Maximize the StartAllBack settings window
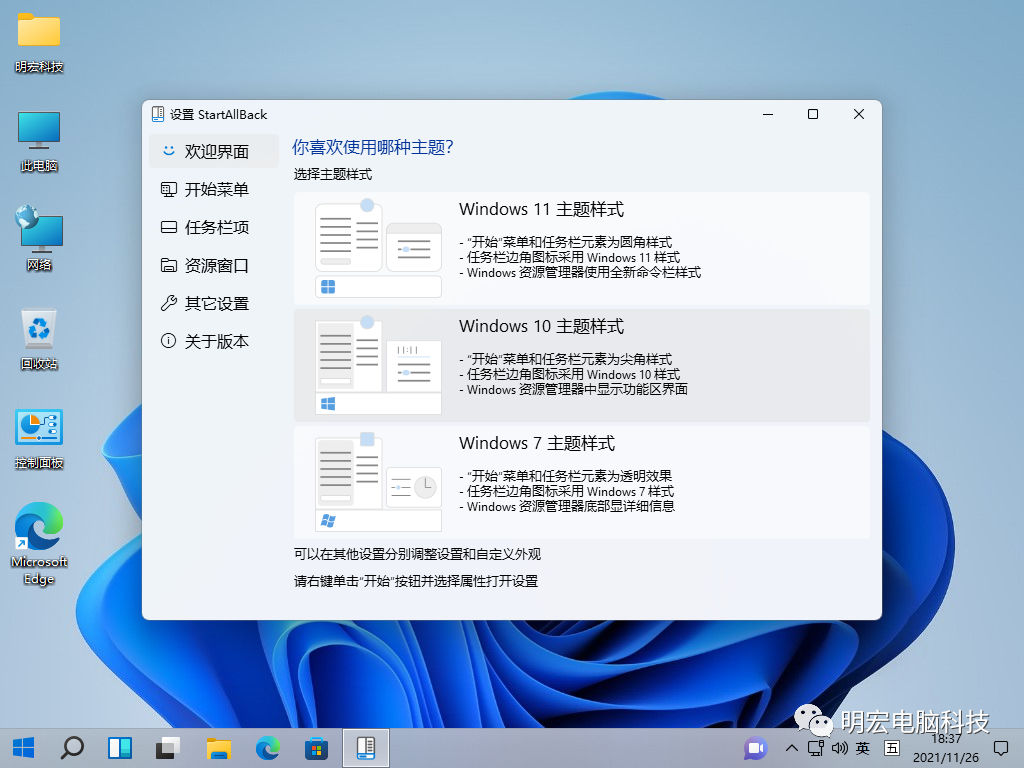Viewport: 1024px width, 768px height. point(813,114)
